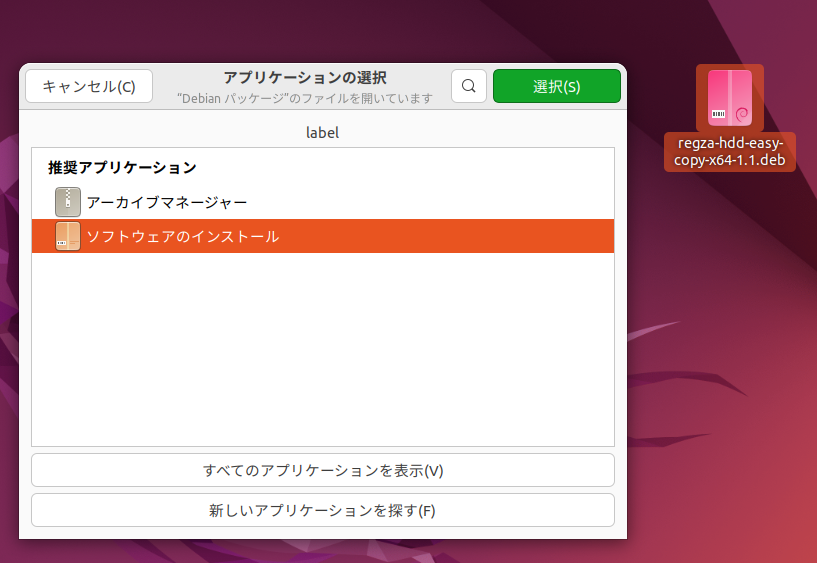Click the ソフトウェアのインストール package icon
This screenshot has height=563, width=817.
[68, 236]
